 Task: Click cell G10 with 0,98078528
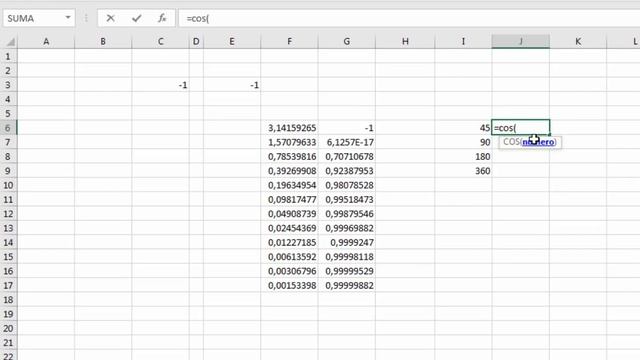(x=347, y=185)
